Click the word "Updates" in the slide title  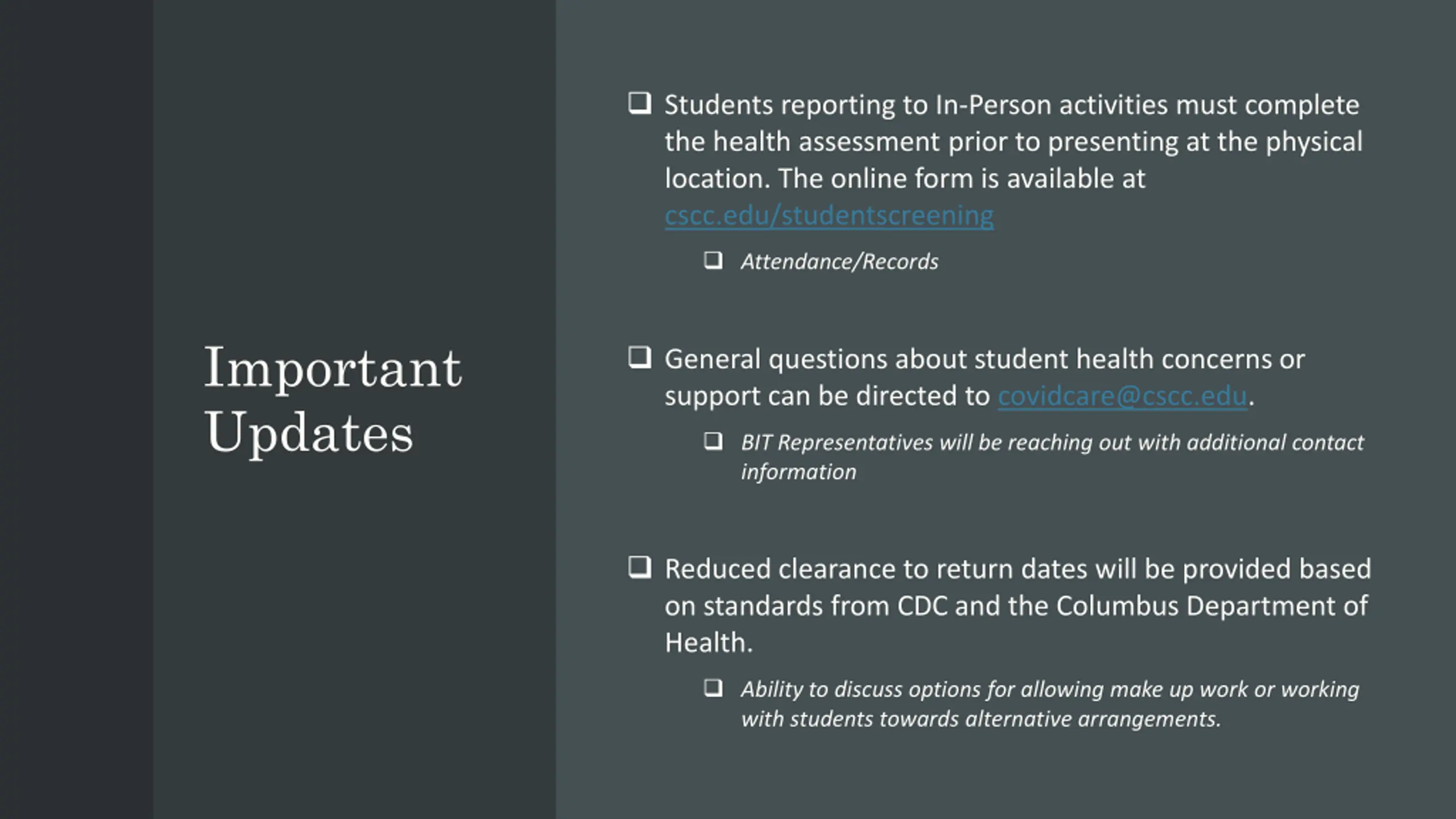[x=309, y=432]
